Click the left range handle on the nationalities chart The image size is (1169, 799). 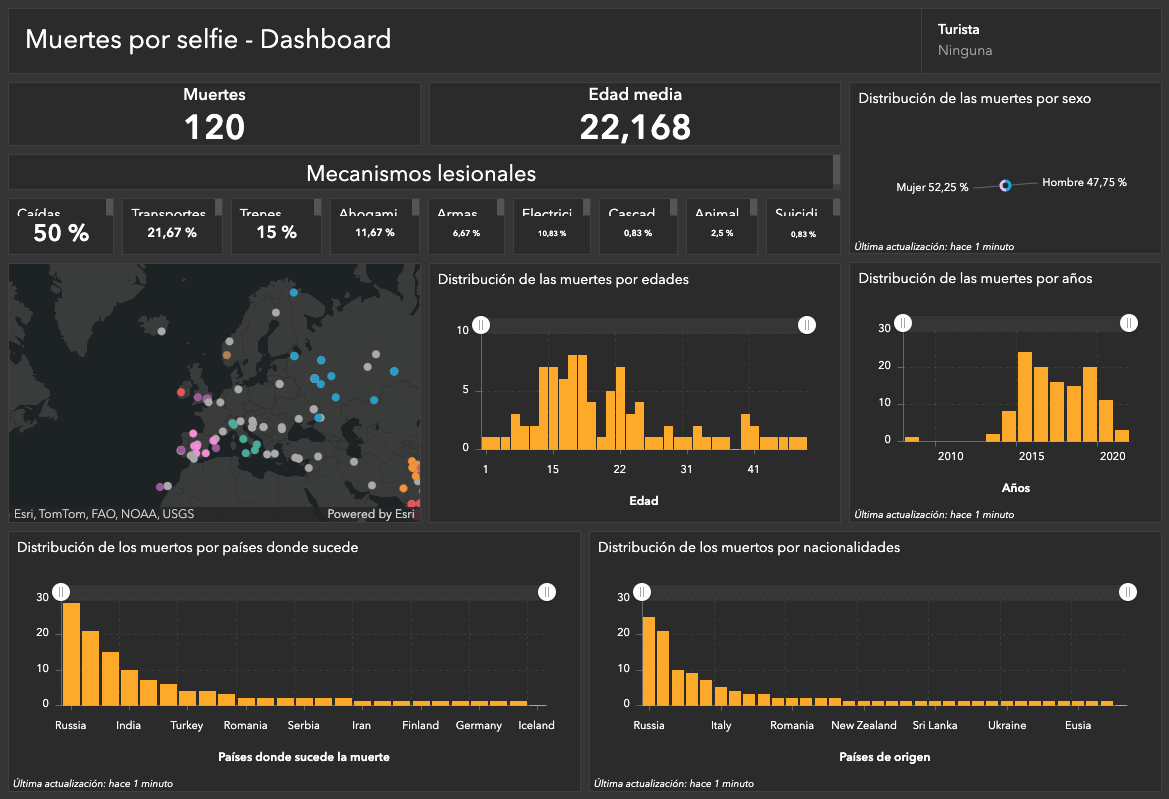coord(642,592)
